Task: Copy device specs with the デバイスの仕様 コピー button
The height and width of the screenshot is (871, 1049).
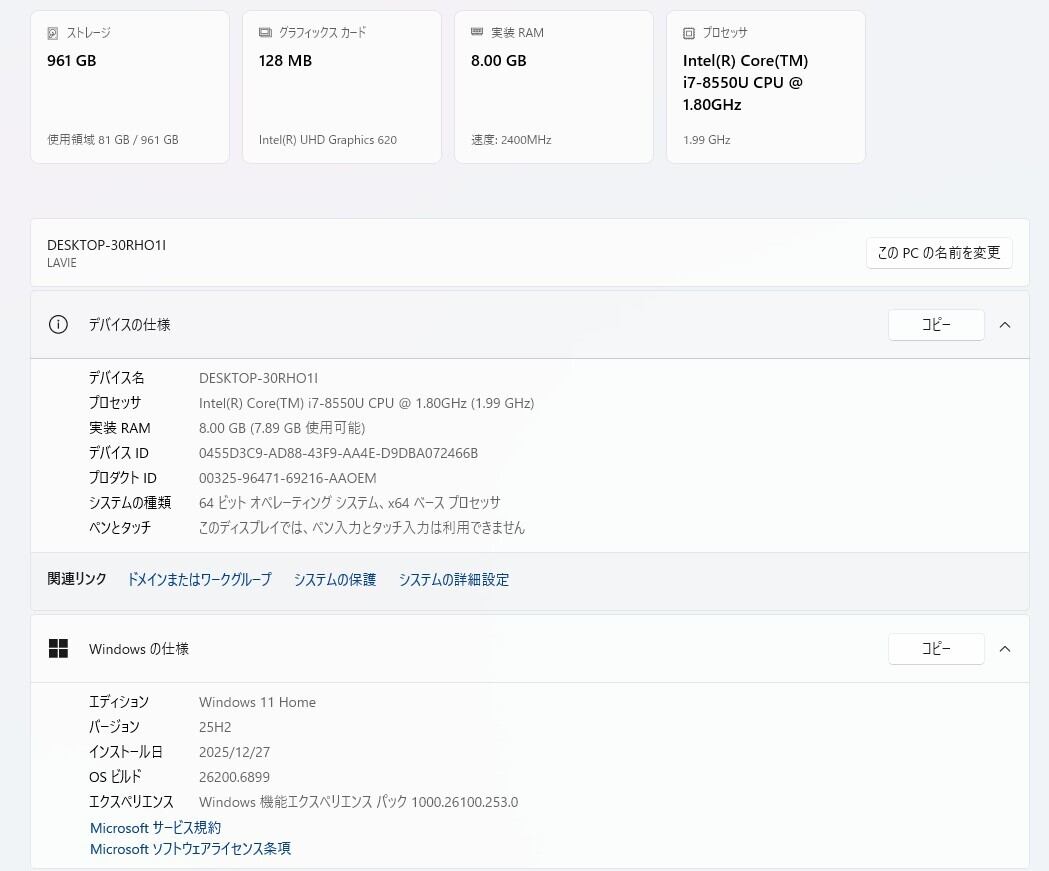Action: [935, 325]
